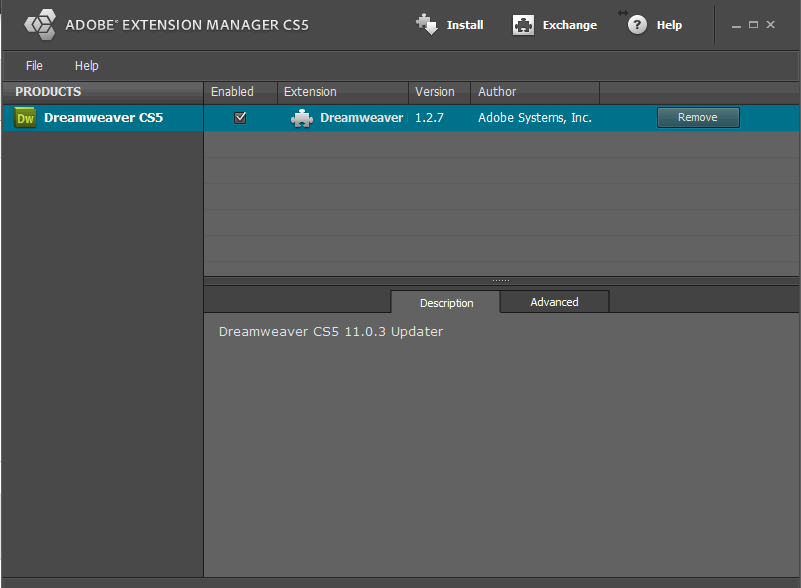Click the Help question-mark icon
The height and width of the screenshot is (588, 801).
[x=637, y=25]
